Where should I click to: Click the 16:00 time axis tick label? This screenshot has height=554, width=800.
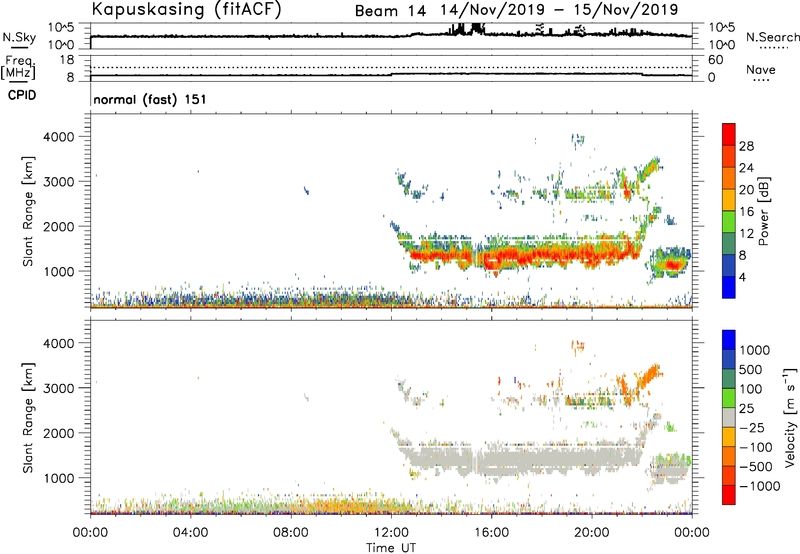[491, 533]
